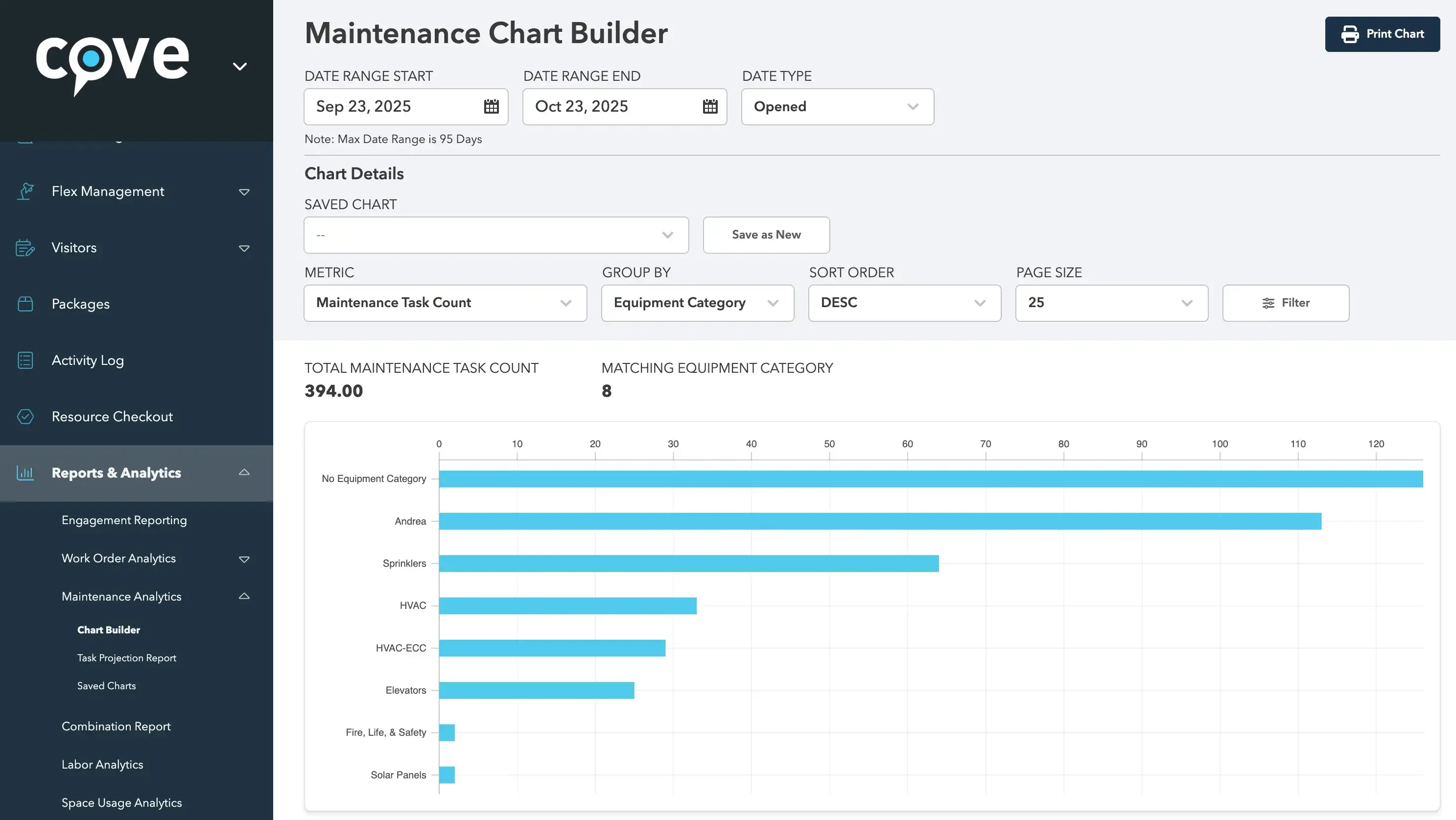
Task: Click the Save as New button
Action: [x=766, y=235]
